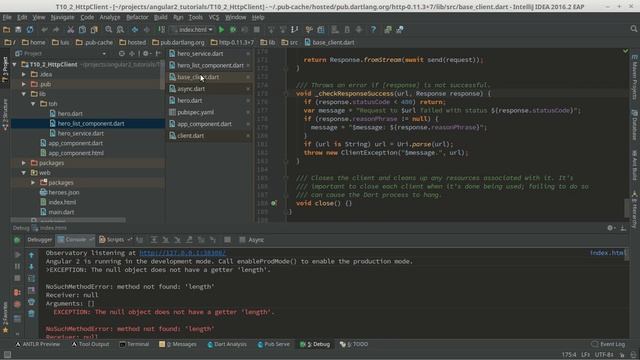Viewport: 640px width, 360px height.
Task: Open the index.html run configuration dropdown
Action: click(x=193, y=29)
